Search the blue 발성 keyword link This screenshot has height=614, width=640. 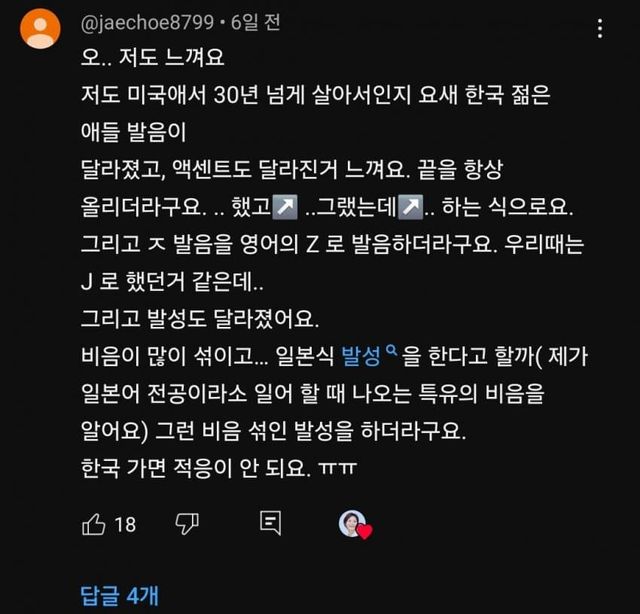(361, 356)
